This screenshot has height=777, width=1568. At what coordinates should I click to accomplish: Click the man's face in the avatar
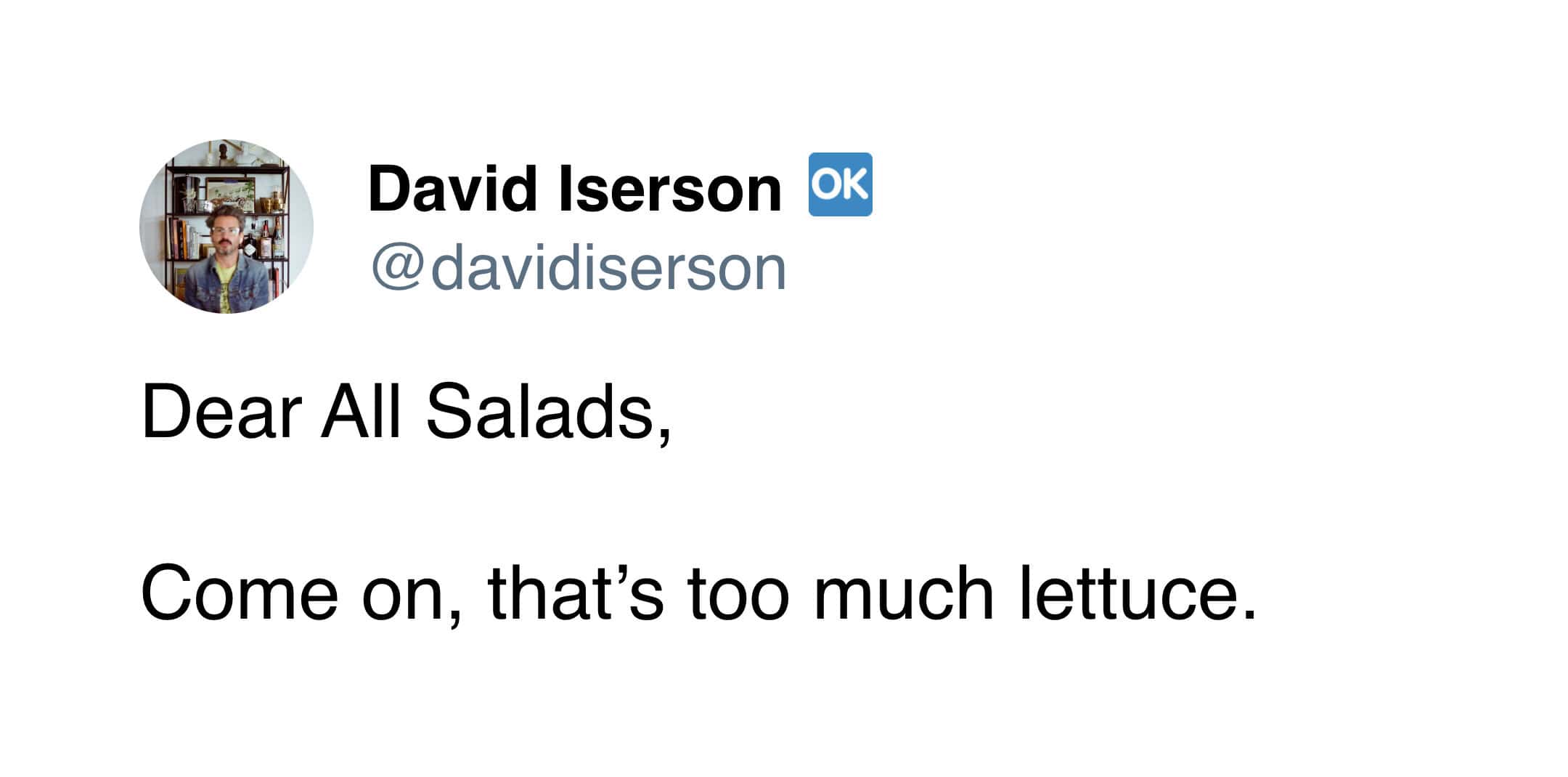(x=226, y=238)
